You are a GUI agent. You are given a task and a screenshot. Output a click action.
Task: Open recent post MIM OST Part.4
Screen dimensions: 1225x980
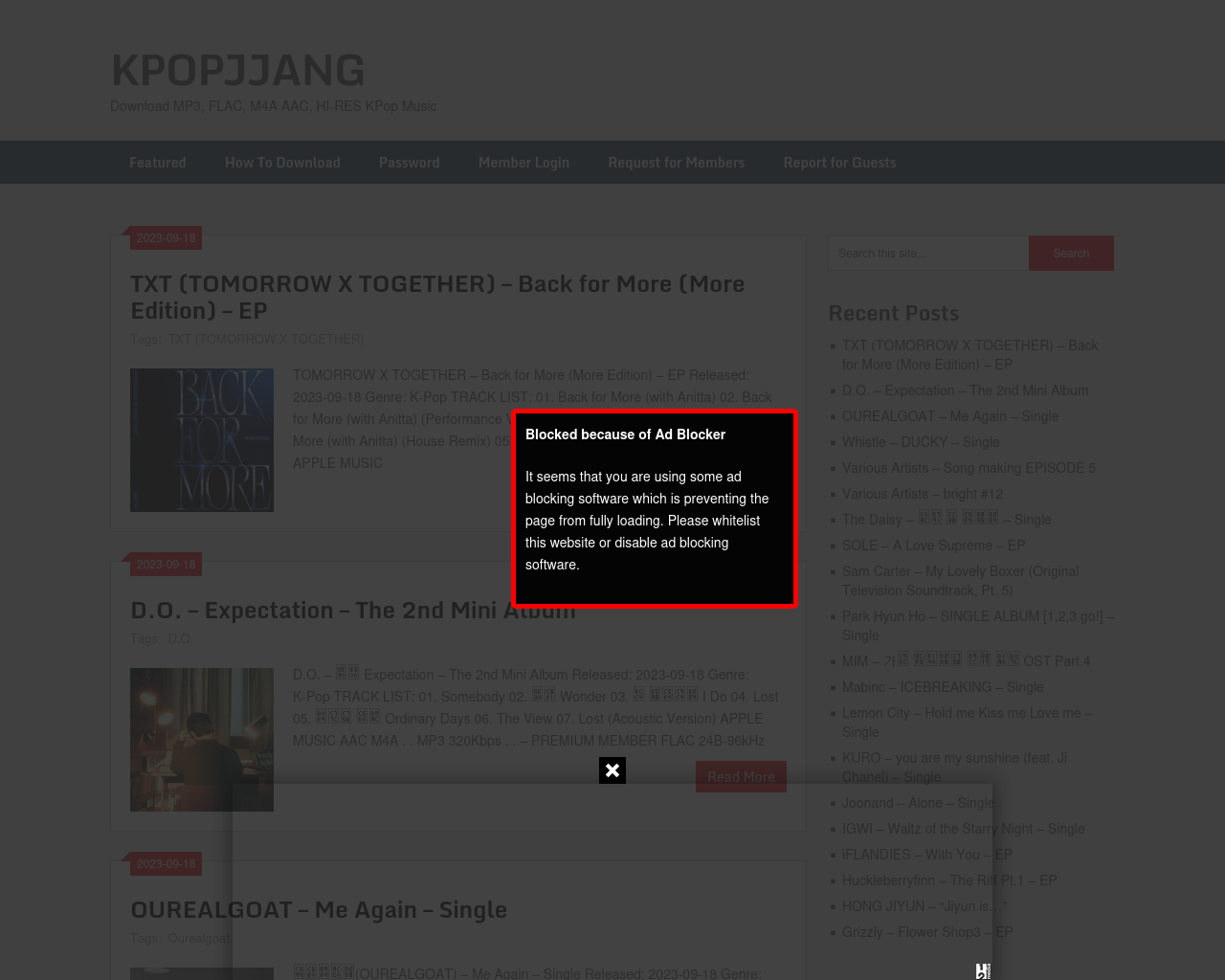(x=966, y=661)
